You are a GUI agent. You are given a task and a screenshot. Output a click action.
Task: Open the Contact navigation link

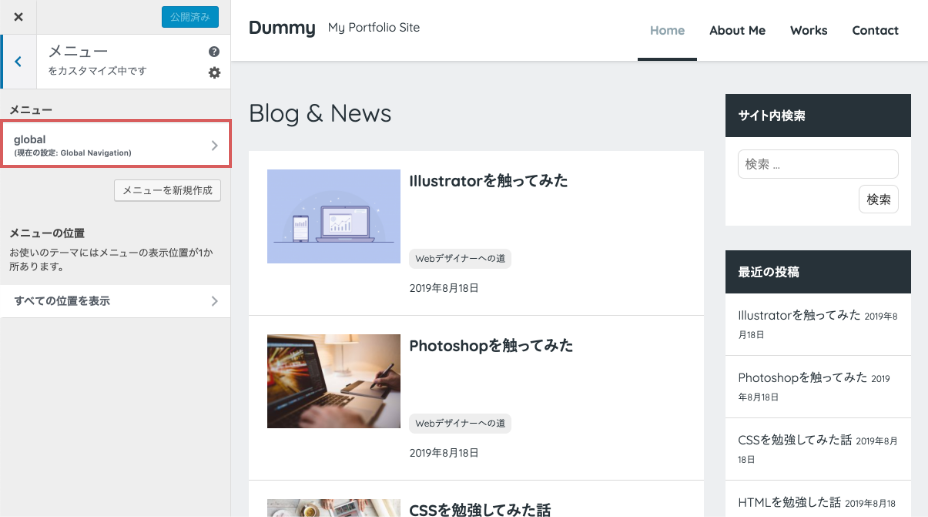pos(875,30)
